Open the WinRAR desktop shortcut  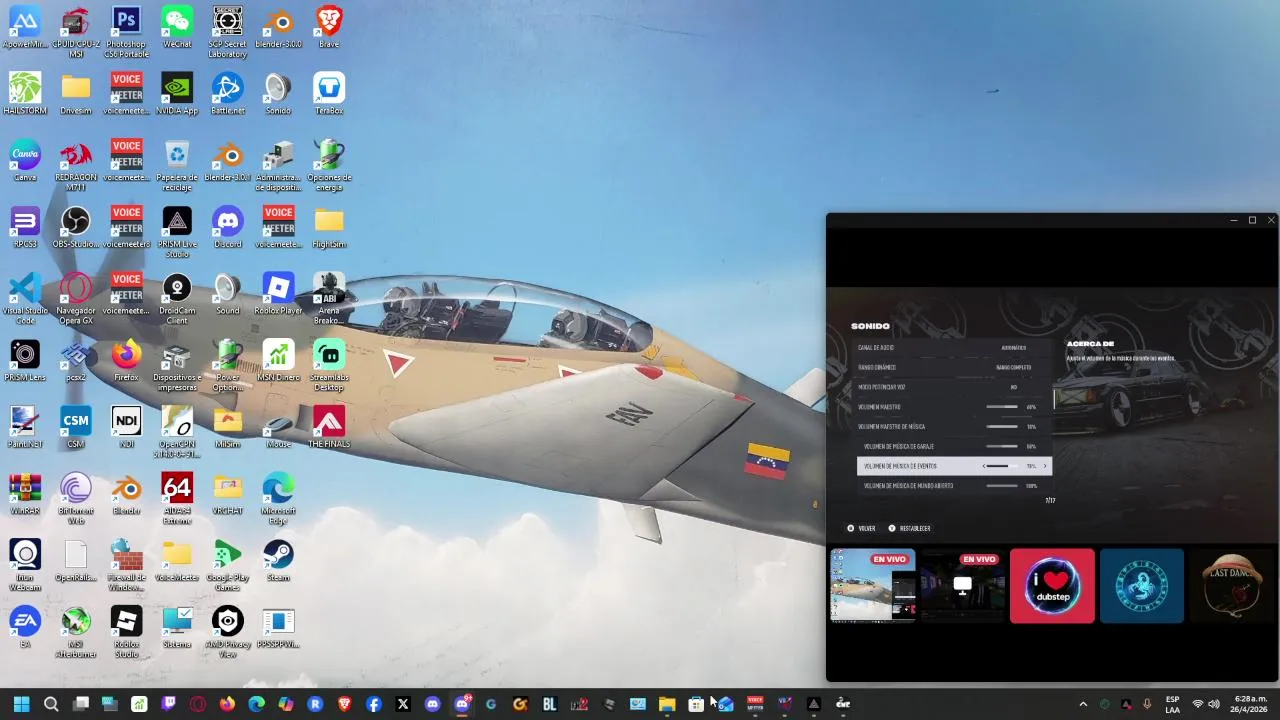click(x=25, y=494)
